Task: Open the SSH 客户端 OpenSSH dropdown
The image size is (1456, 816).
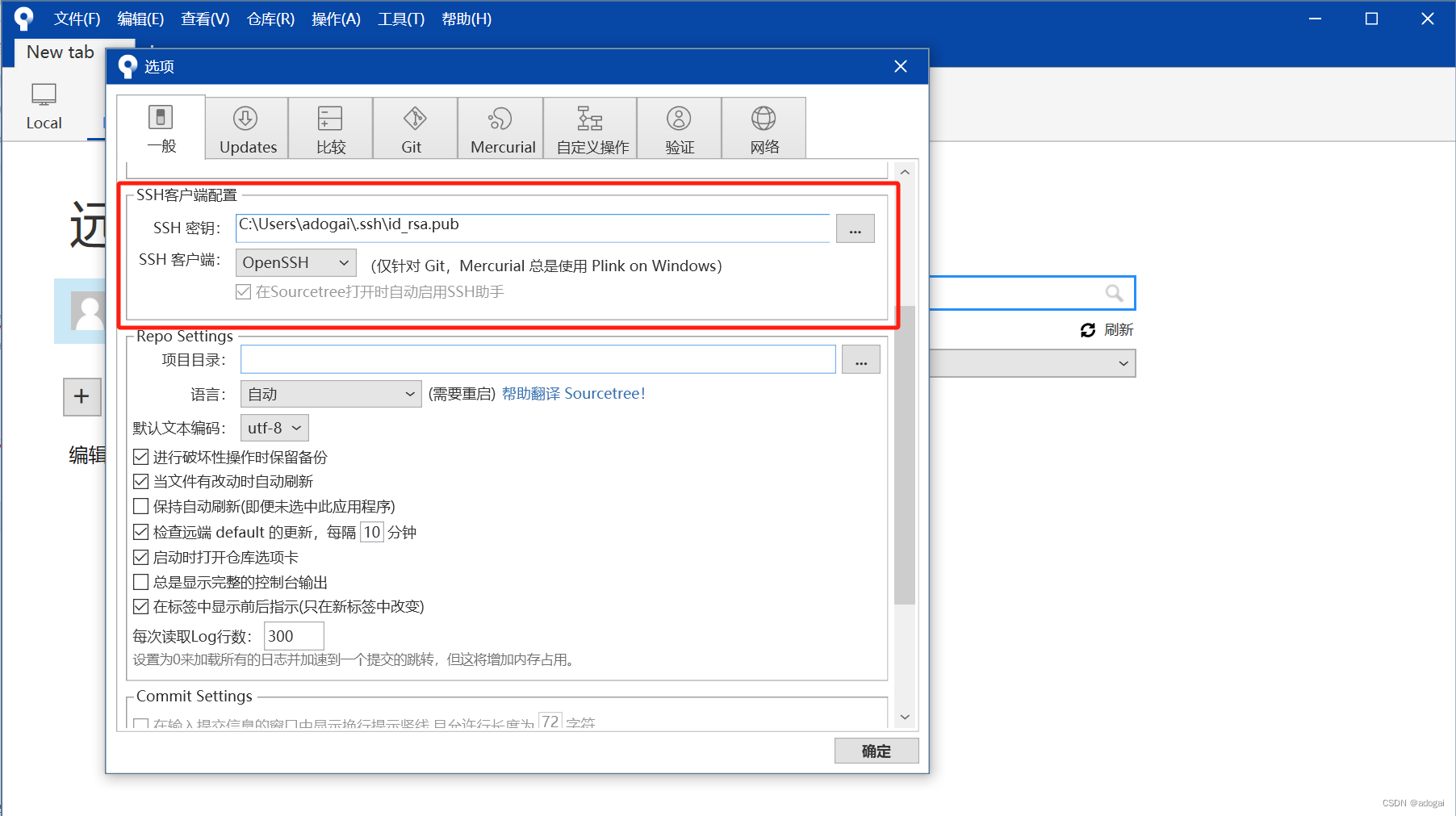Action: pos(296,262)
